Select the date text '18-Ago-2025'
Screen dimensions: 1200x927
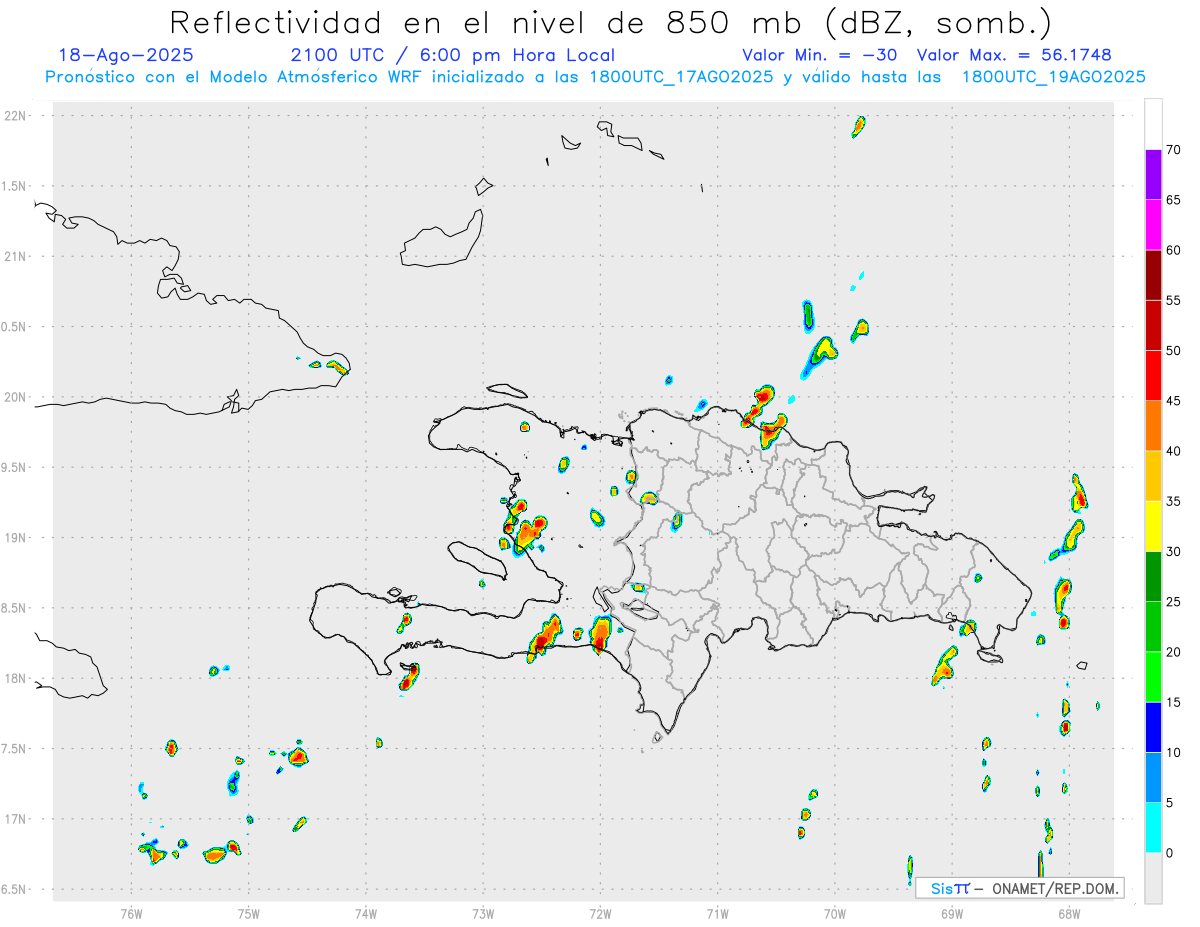click(126, 55)
